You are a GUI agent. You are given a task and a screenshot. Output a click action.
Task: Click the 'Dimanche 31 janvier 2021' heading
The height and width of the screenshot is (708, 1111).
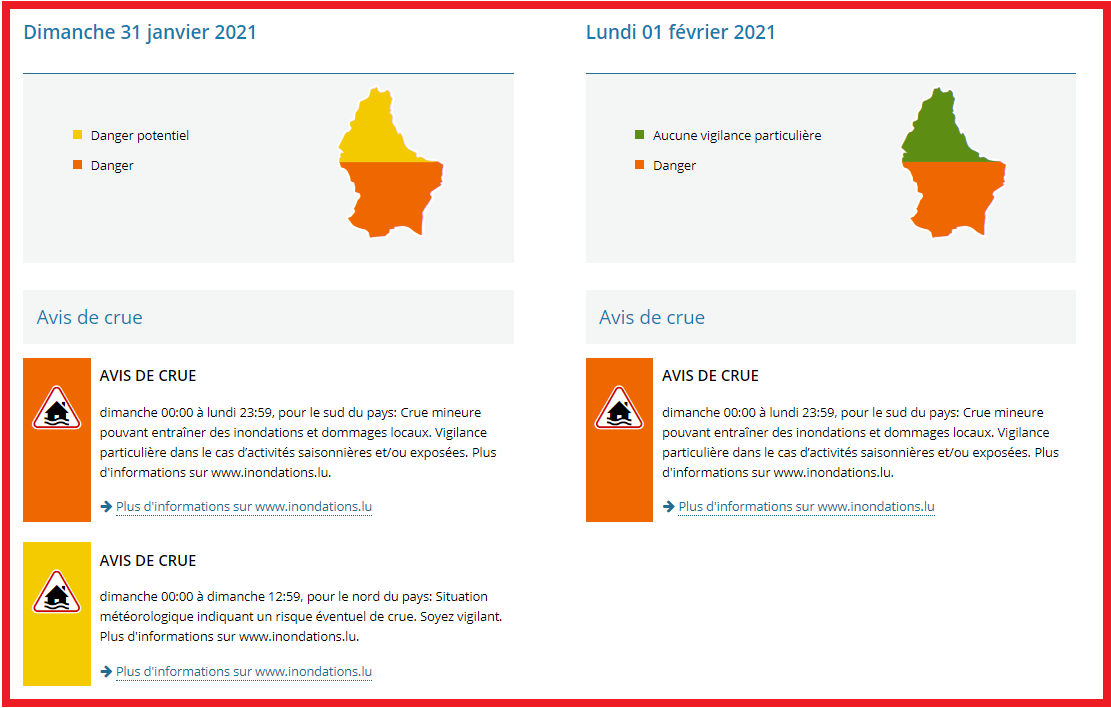pyautogui.click(x=140, y=32)
